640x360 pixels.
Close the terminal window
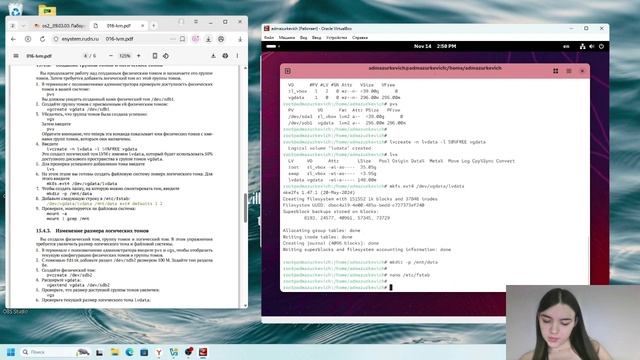[582, 71]
